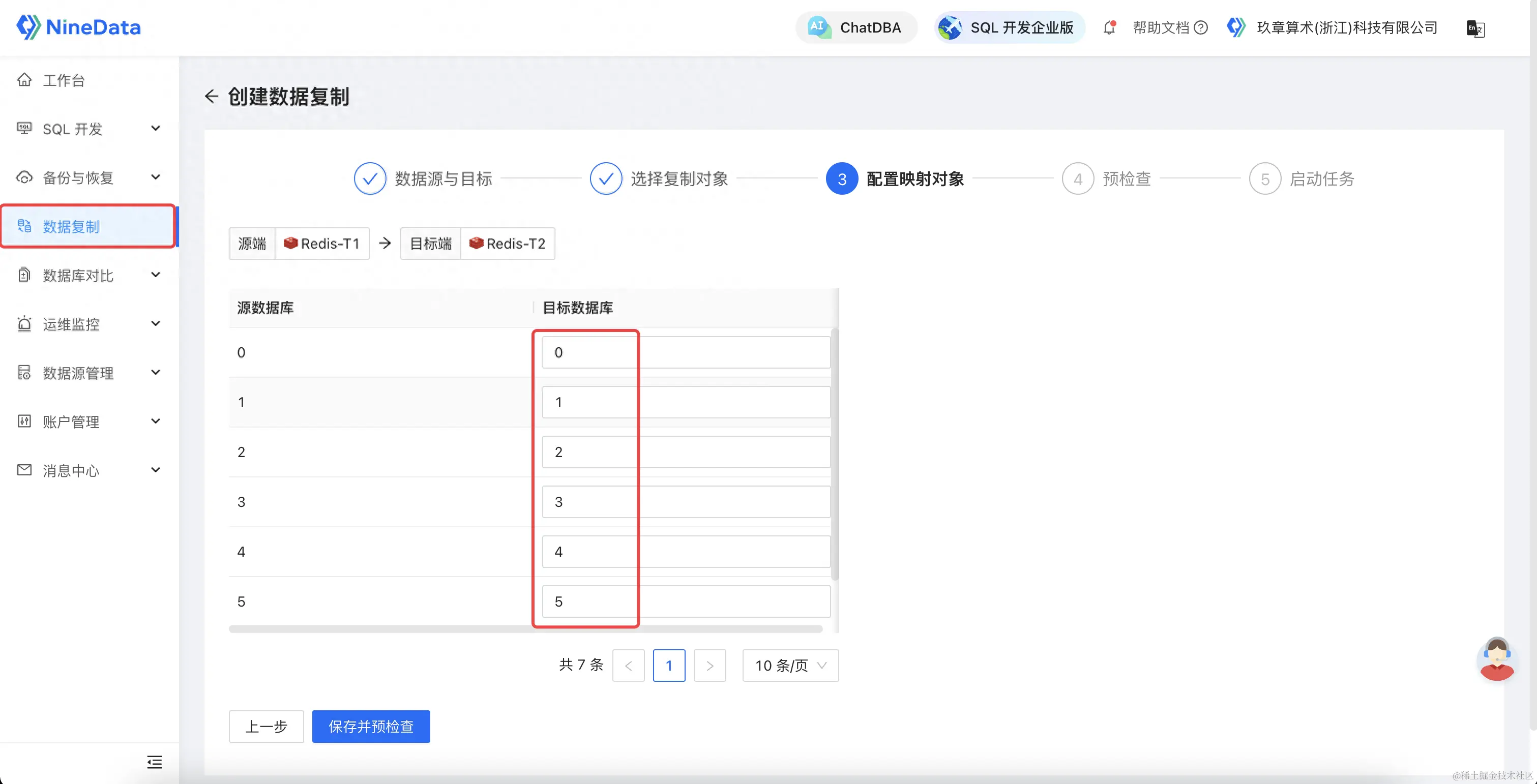Open the customer service avatar chat
1537x784 pixels.
(x=1496, y=659)
